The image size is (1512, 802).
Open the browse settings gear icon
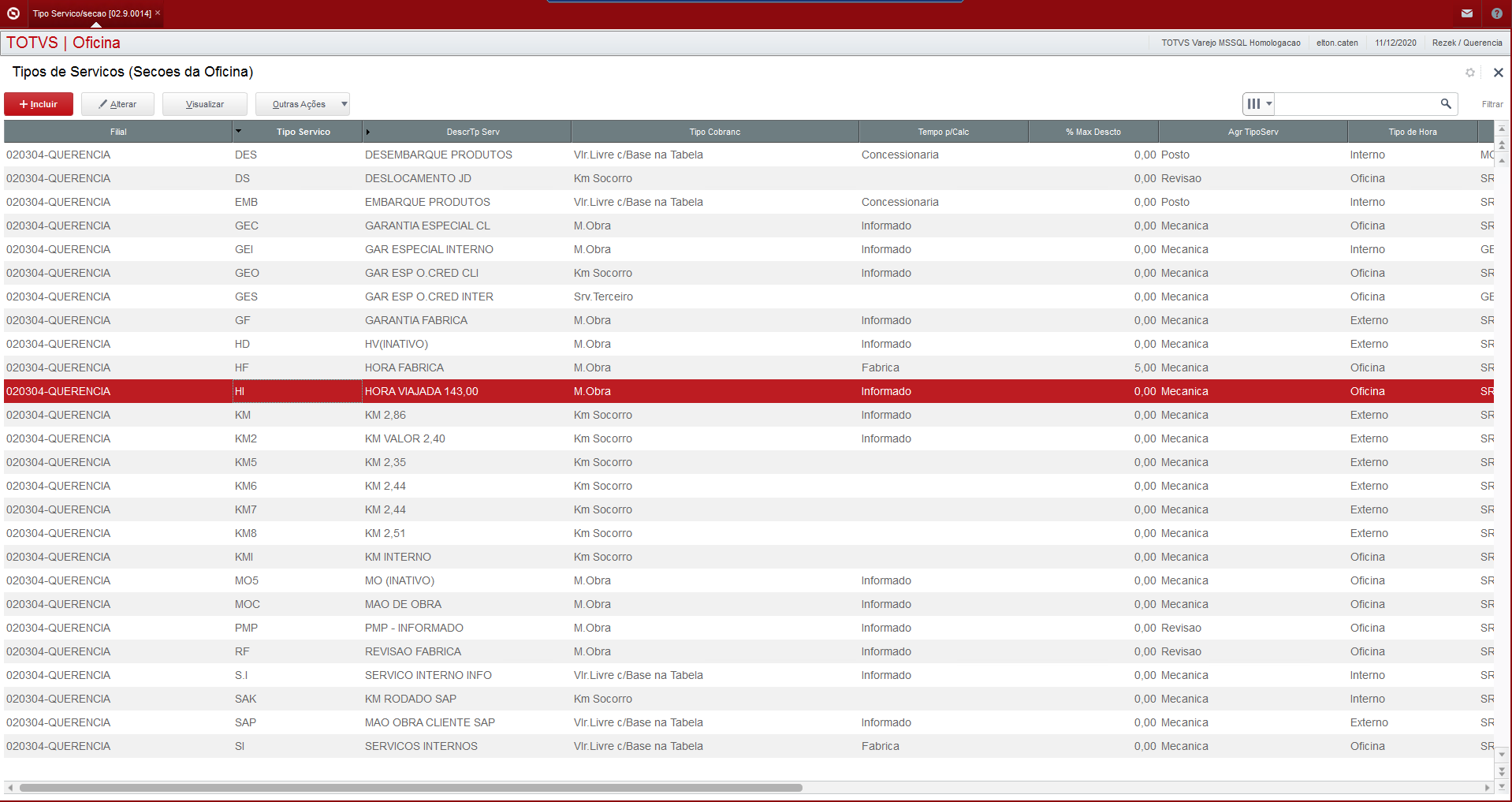[1470, 73]
